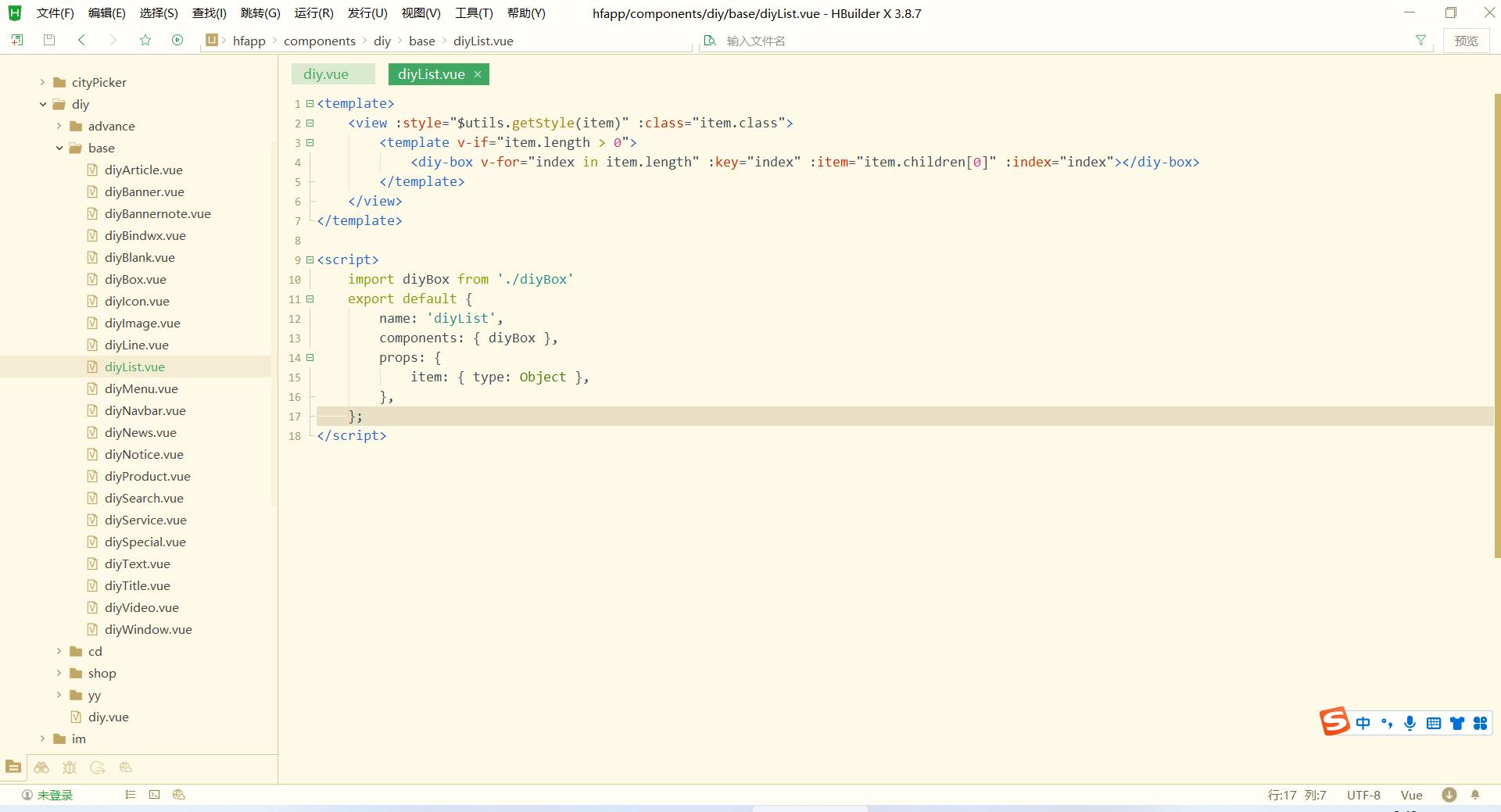Close the diyList.vue tab

(477, 74)
